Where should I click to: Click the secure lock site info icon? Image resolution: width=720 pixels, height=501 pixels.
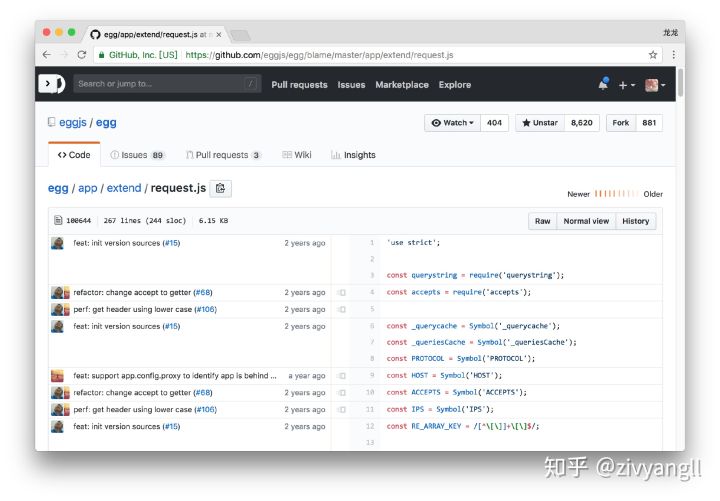[101, 55]
